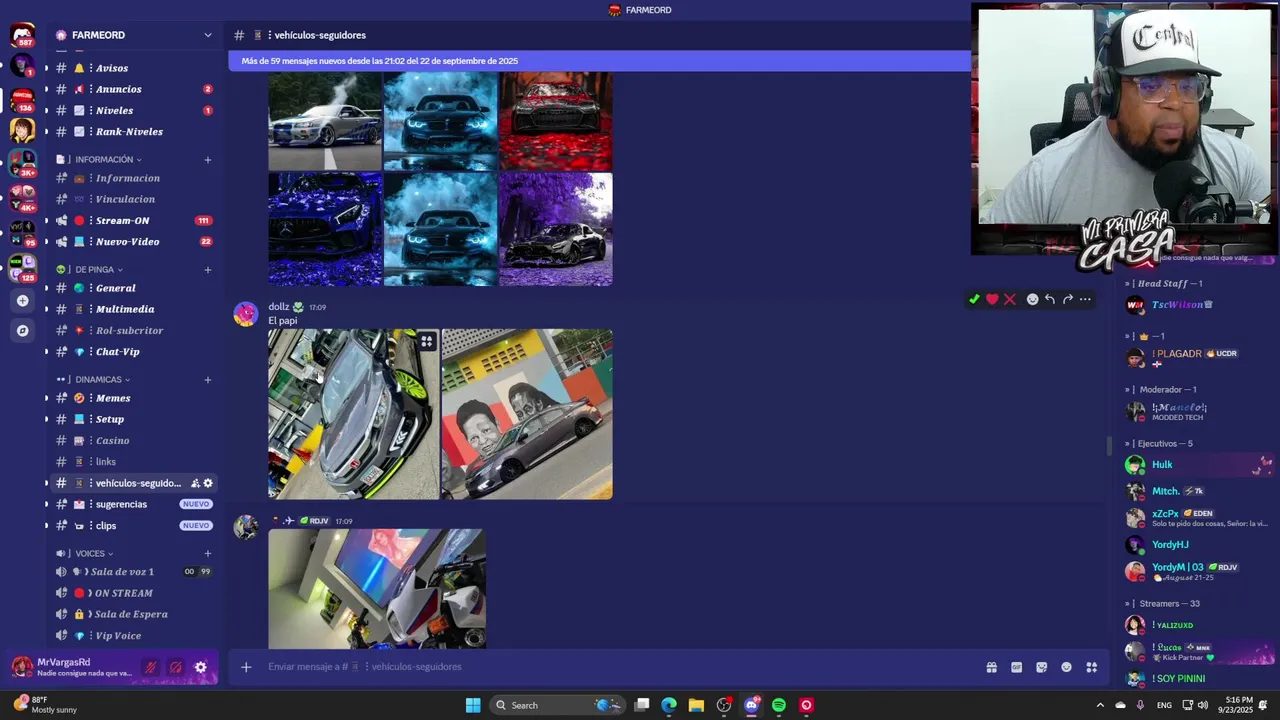Collapse VOICES category
The width and height of the screenshot is (1280, 720).
[x=94, y=553]
